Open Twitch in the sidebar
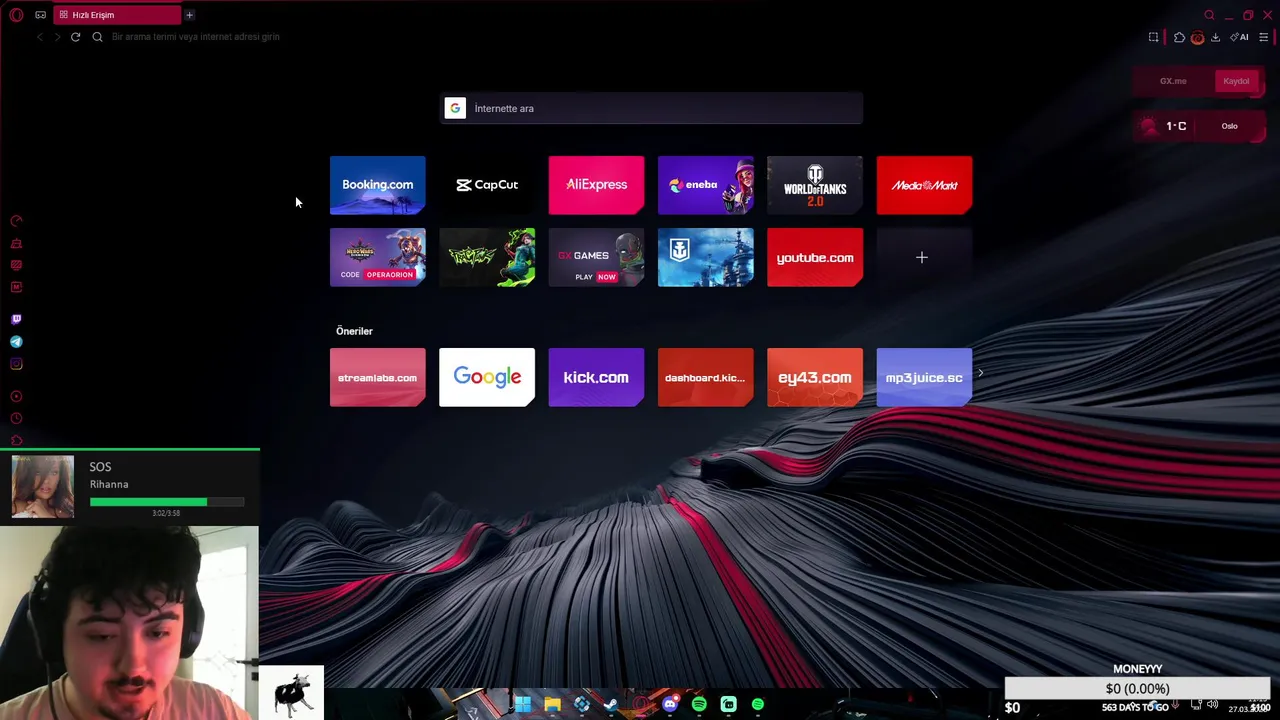The height and width of the screenshot is (720, 1280). (x=16, y=319)
